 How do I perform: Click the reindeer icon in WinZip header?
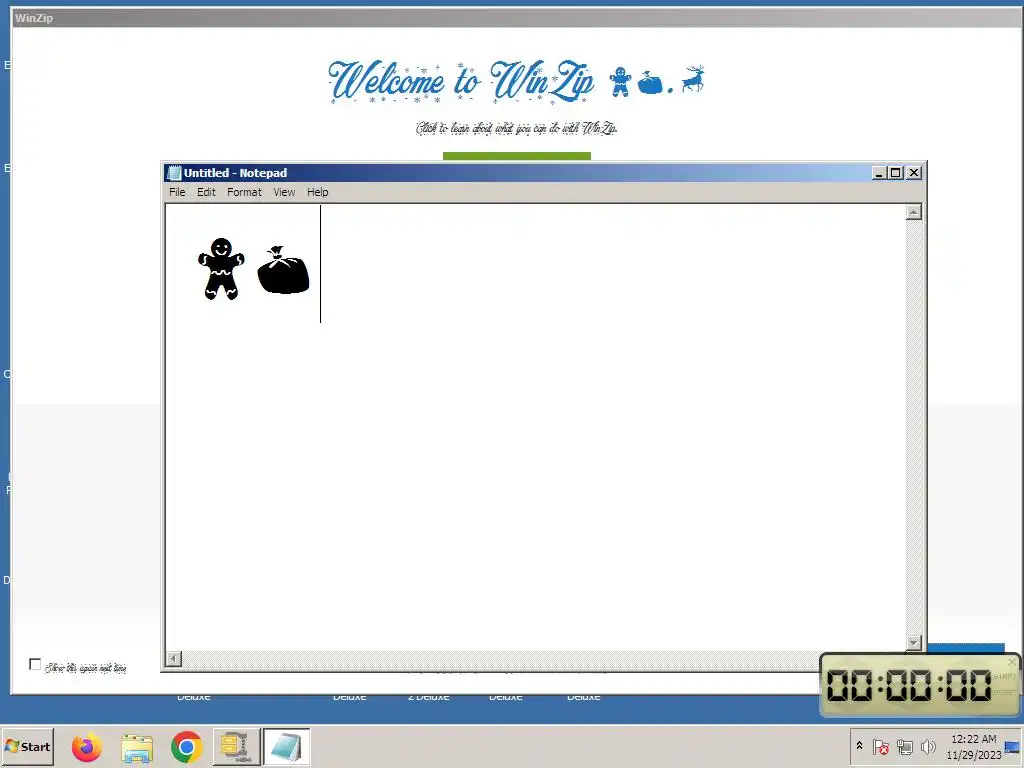[x=693, y=79]
